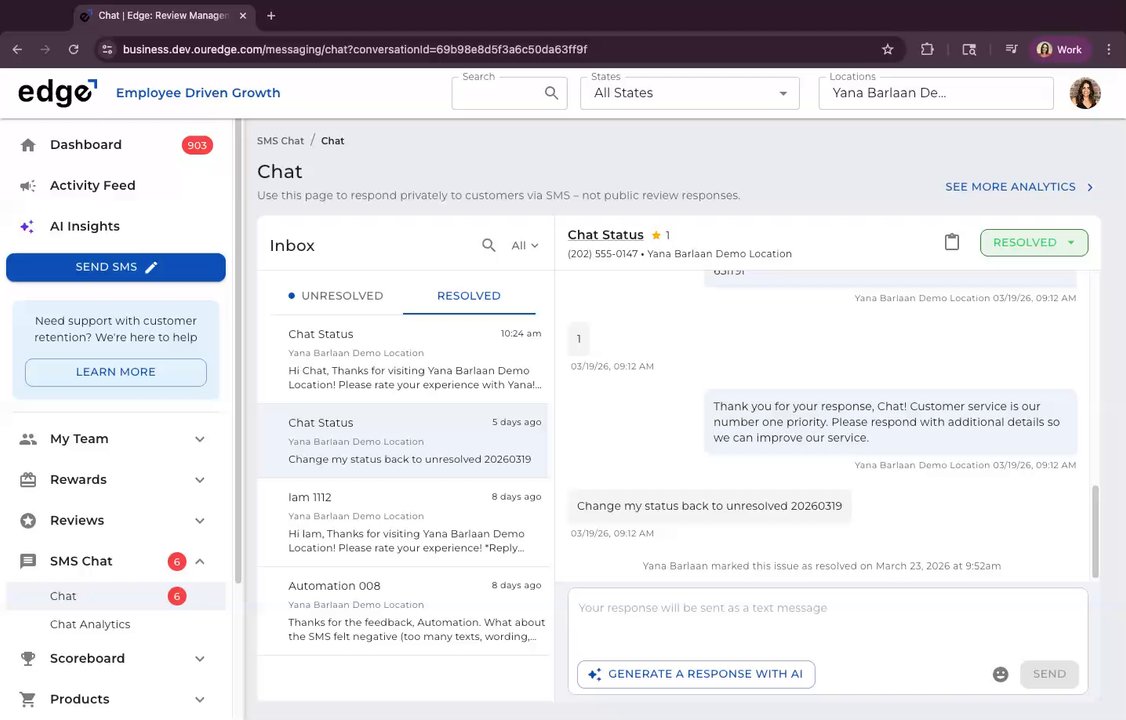Viewport: 1126px width, 720px height.
Task: Expand the My Team section
Action: (x=199, y=439)
